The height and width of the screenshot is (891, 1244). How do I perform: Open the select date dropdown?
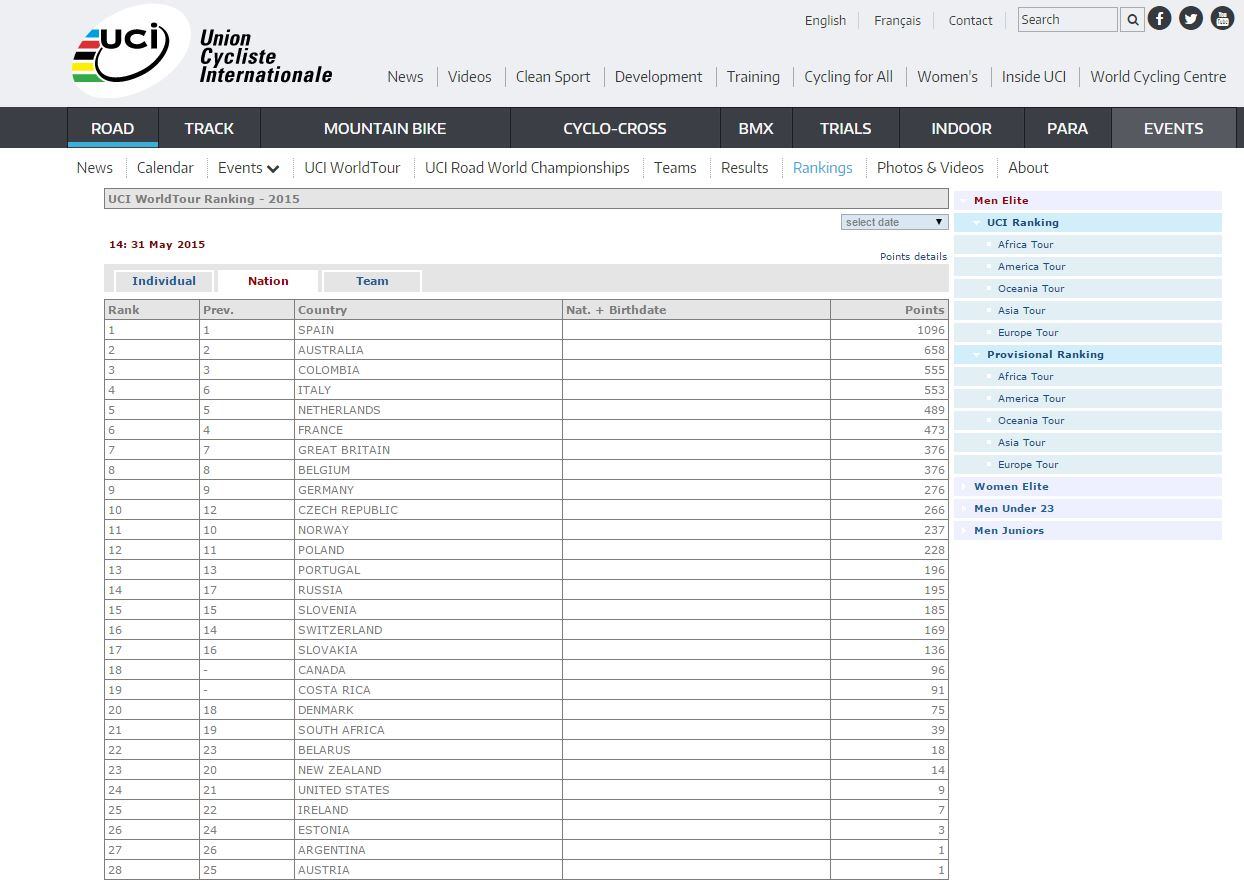894,222
